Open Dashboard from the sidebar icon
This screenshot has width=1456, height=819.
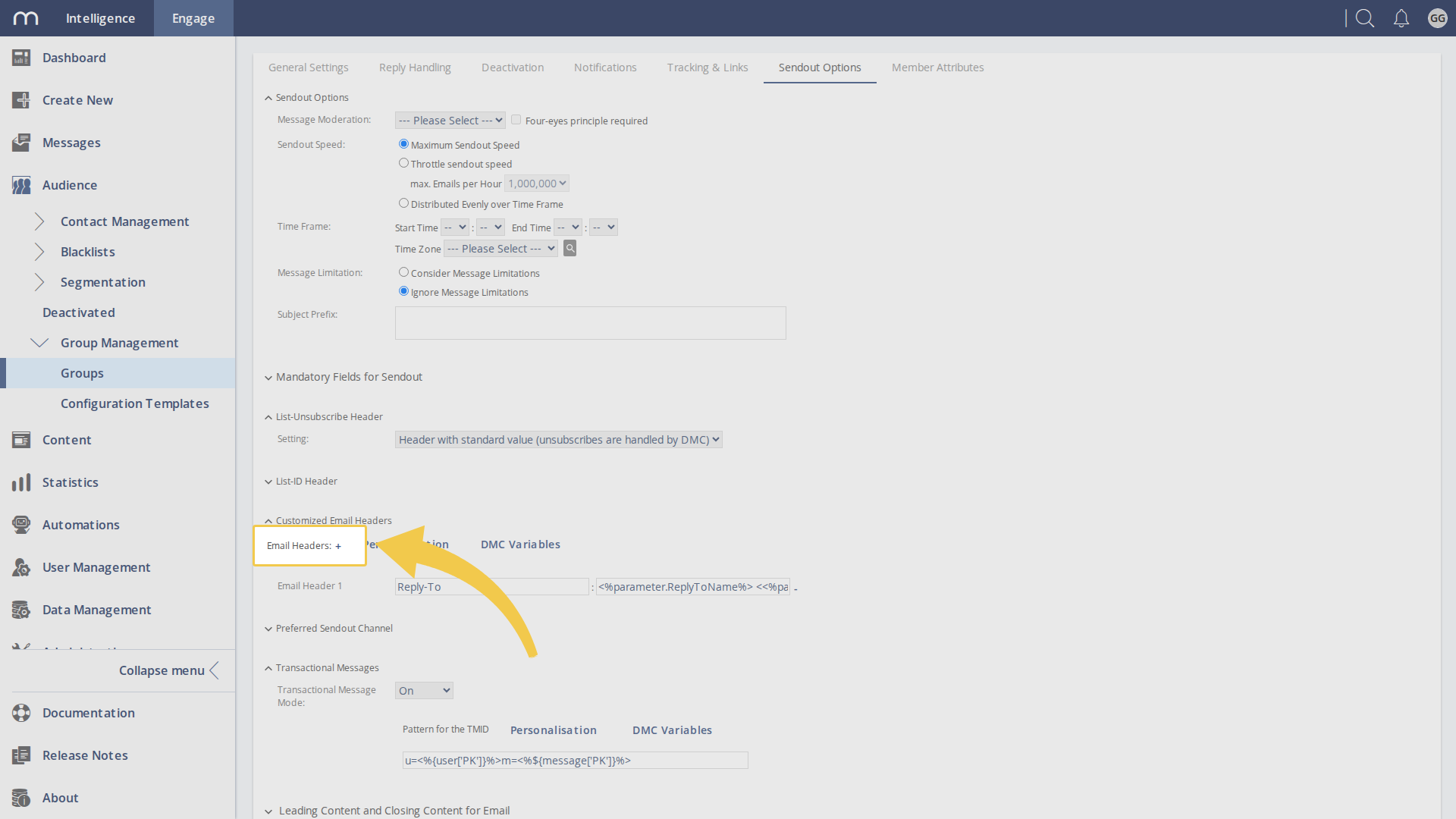[21, 58]
